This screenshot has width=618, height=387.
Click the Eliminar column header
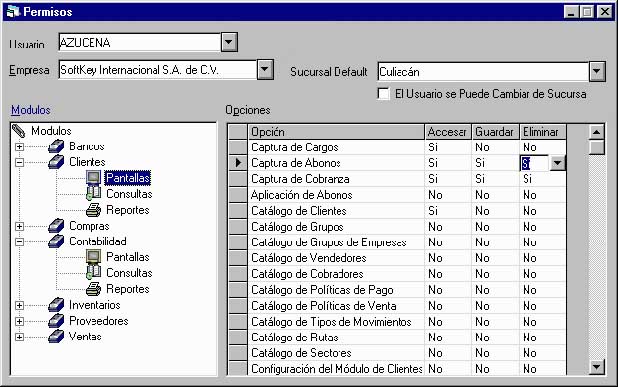[x=543, y=132]
